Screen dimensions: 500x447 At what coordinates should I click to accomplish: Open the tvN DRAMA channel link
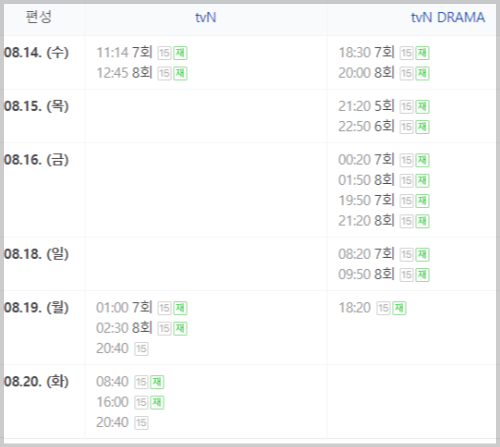coord(448,17)
